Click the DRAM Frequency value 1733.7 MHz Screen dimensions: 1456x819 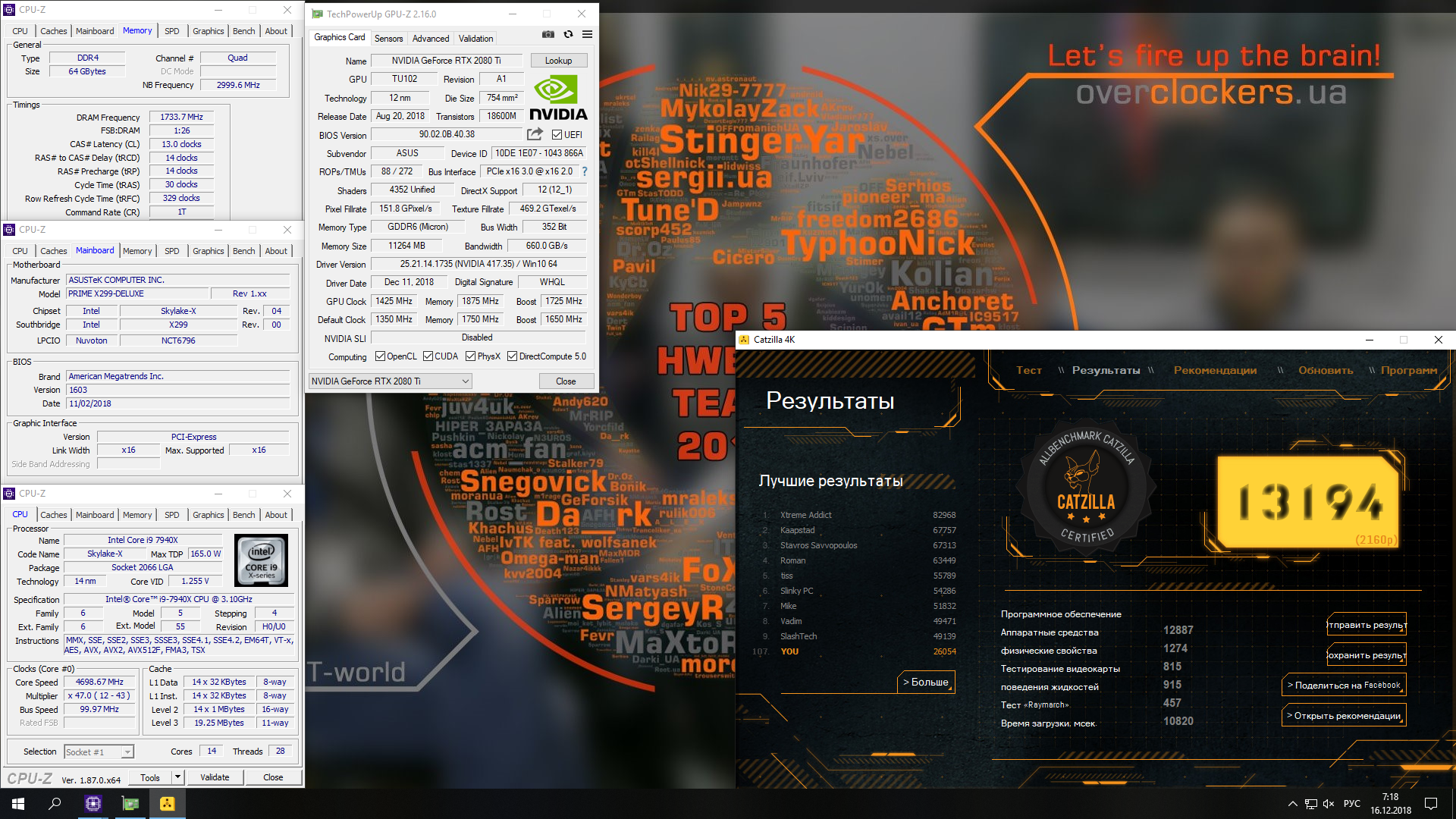point(182,117)
